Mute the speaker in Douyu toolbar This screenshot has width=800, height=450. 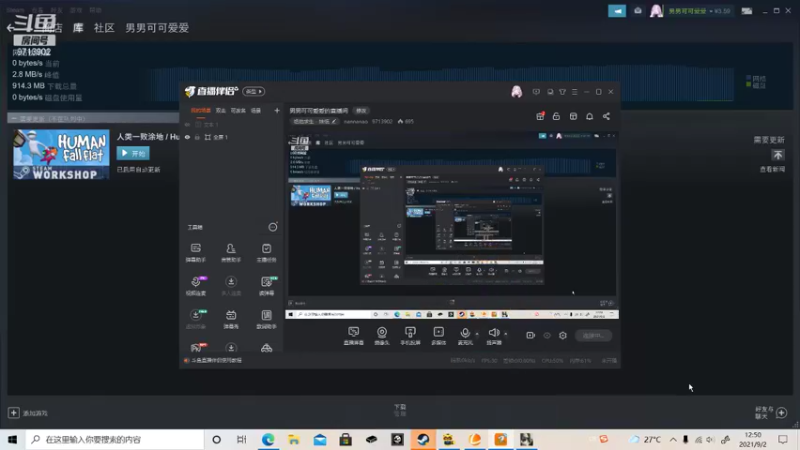coord(493,336)
